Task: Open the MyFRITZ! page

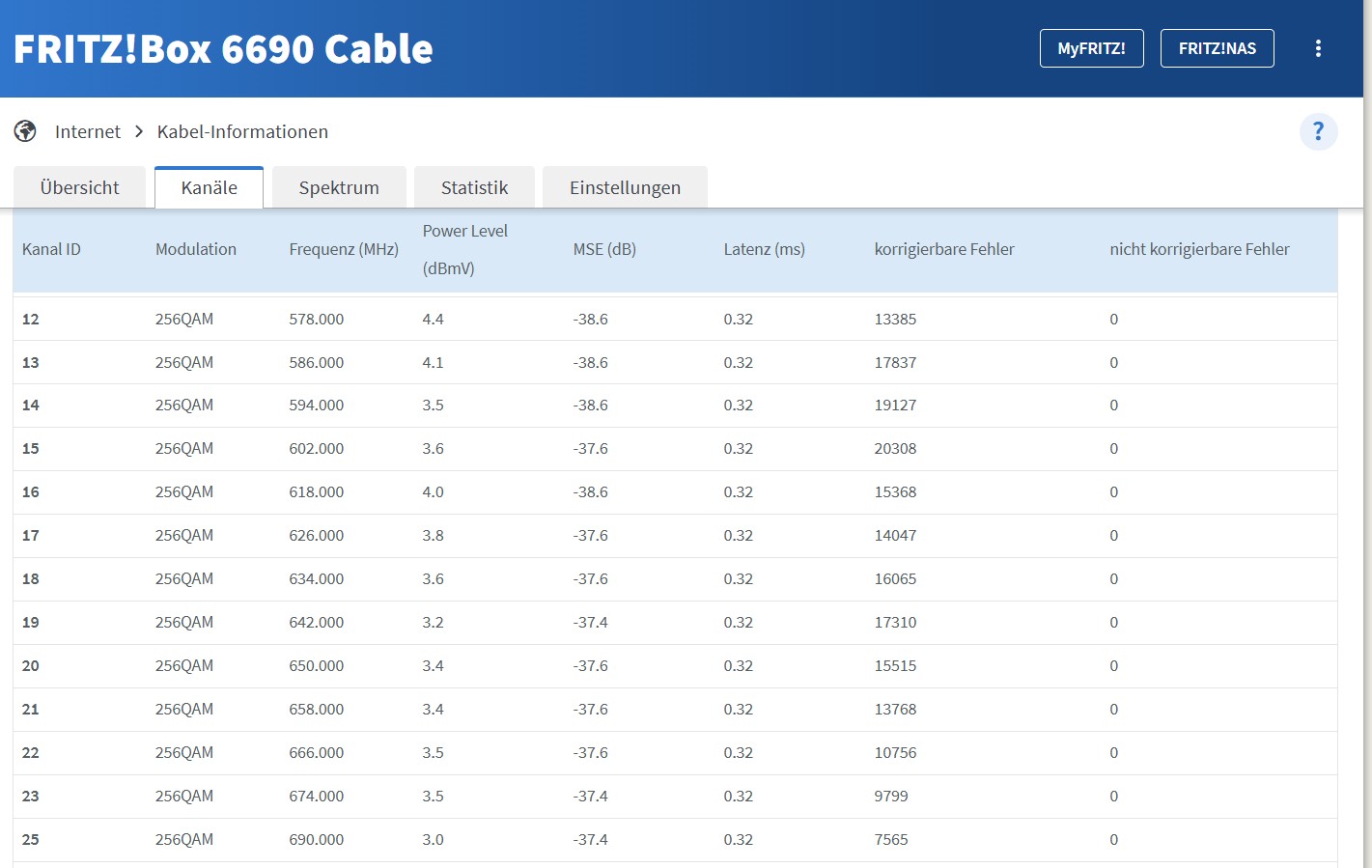Action: click(1091, 48)
